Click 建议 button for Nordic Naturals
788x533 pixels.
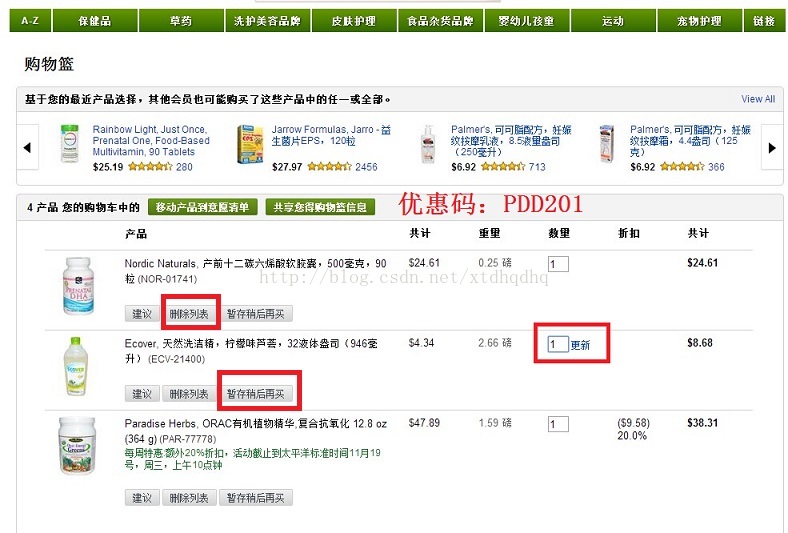pos(142,314)
